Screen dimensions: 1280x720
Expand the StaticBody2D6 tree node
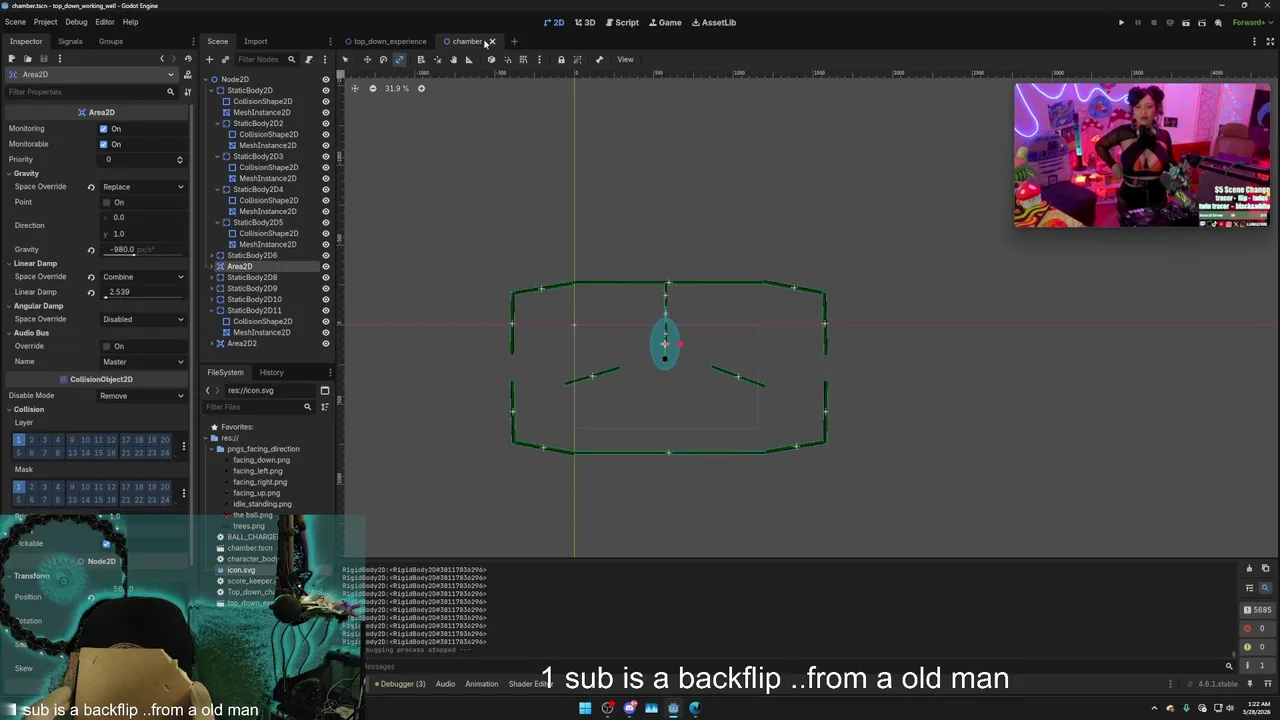point(211,255)
